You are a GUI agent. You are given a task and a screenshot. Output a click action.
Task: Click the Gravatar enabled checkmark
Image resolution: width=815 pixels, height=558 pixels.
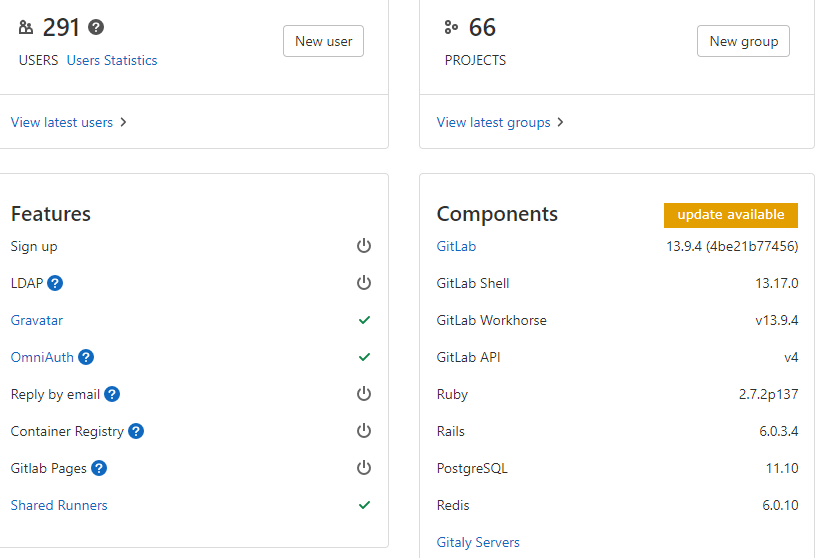(x=364, y=320)
